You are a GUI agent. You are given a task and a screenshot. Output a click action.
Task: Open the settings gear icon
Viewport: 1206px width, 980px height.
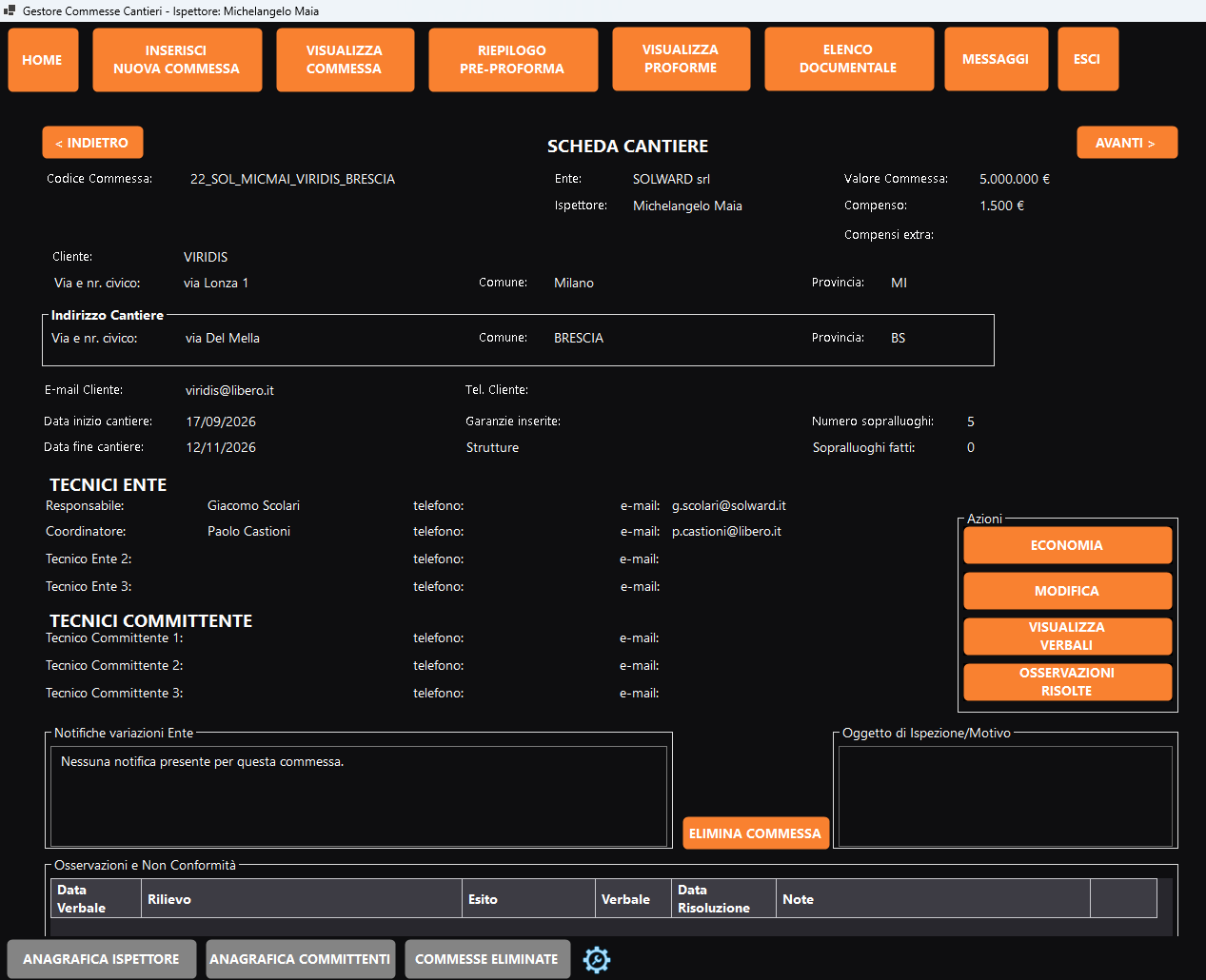coord(597,959)
